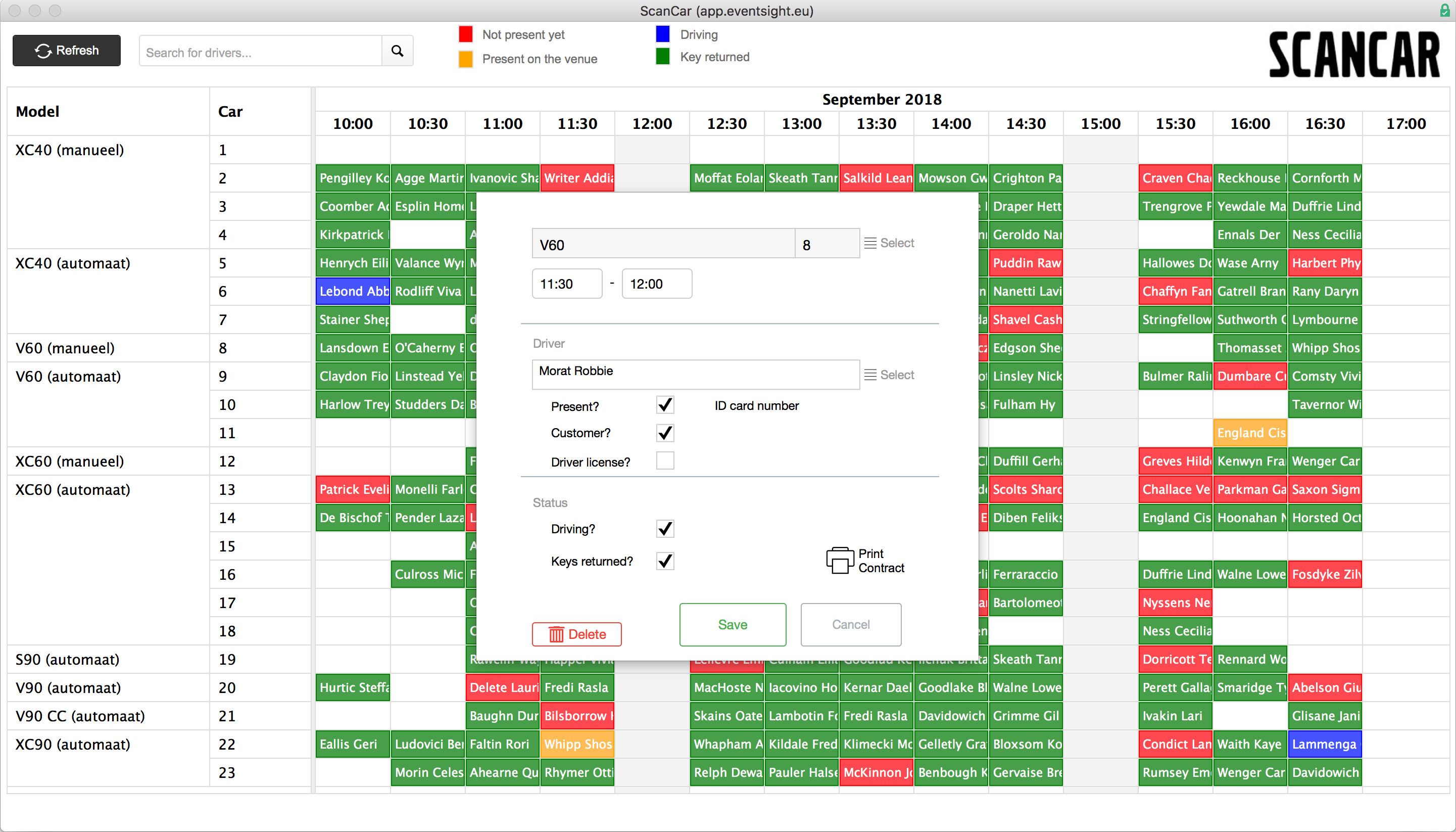This screenshot has width=1456, height=832.
Task: Click the car number field showing 8
Action: (828, 244)
